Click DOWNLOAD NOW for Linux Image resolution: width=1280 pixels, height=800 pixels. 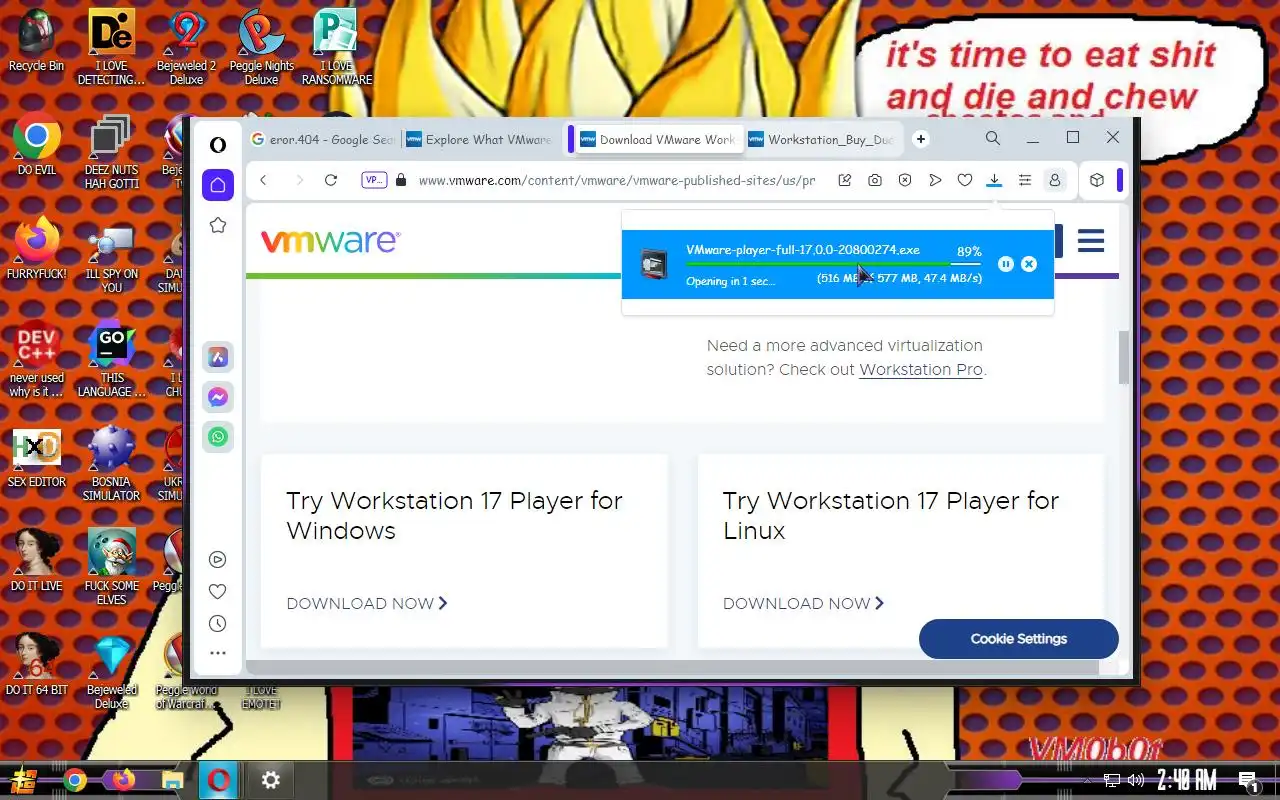(804, 603)
